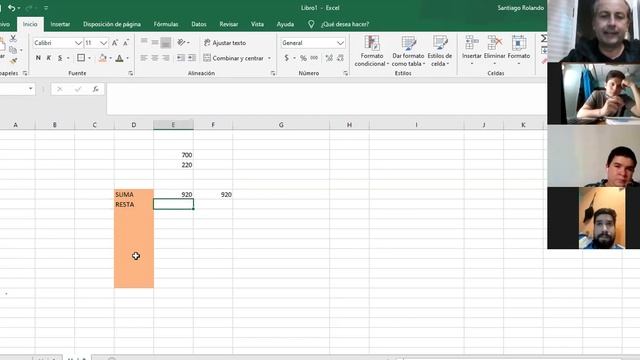Click Combinar y centrar button
Viewport: 640px width, 360px height.
pos(233,58)
